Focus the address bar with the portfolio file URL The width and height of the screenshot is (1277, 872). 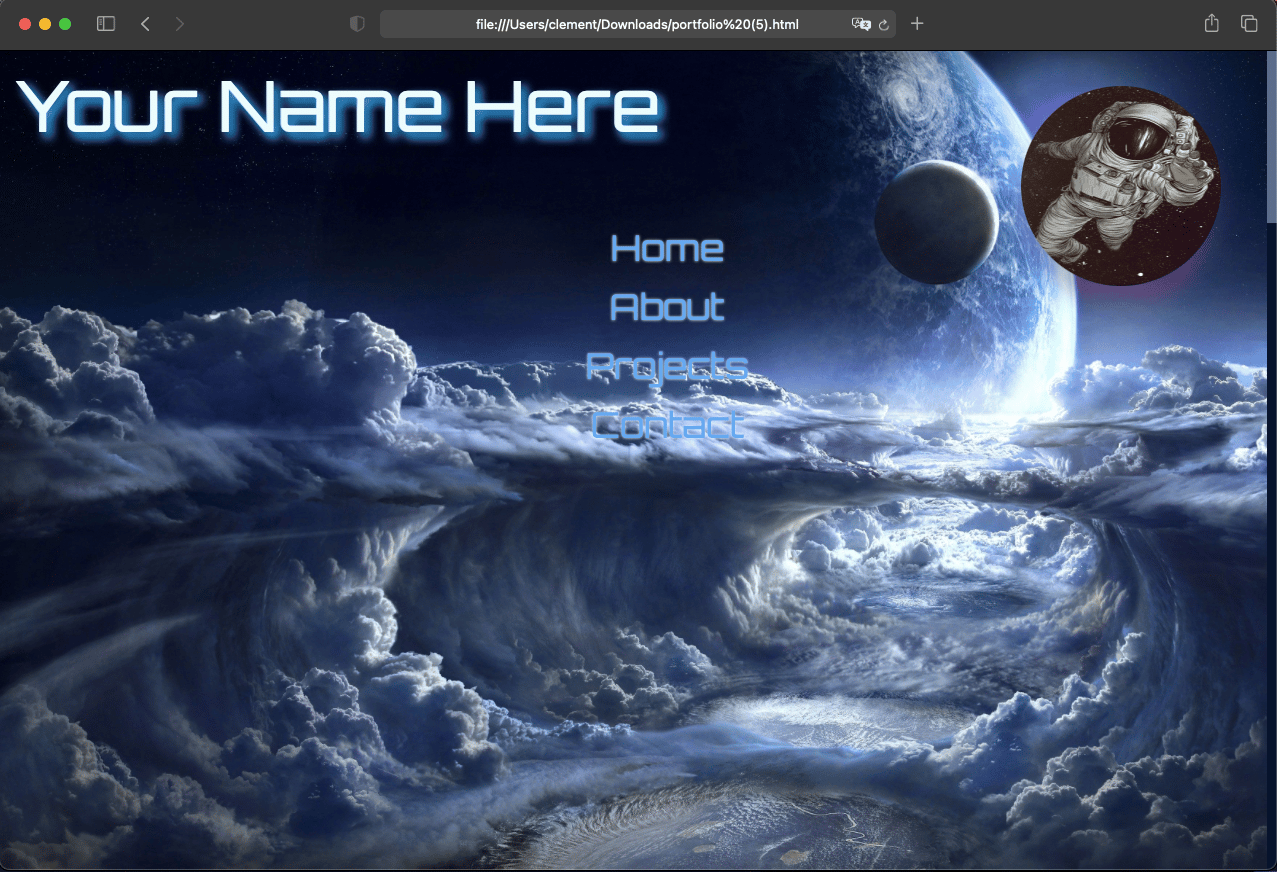tap(638, 24)
